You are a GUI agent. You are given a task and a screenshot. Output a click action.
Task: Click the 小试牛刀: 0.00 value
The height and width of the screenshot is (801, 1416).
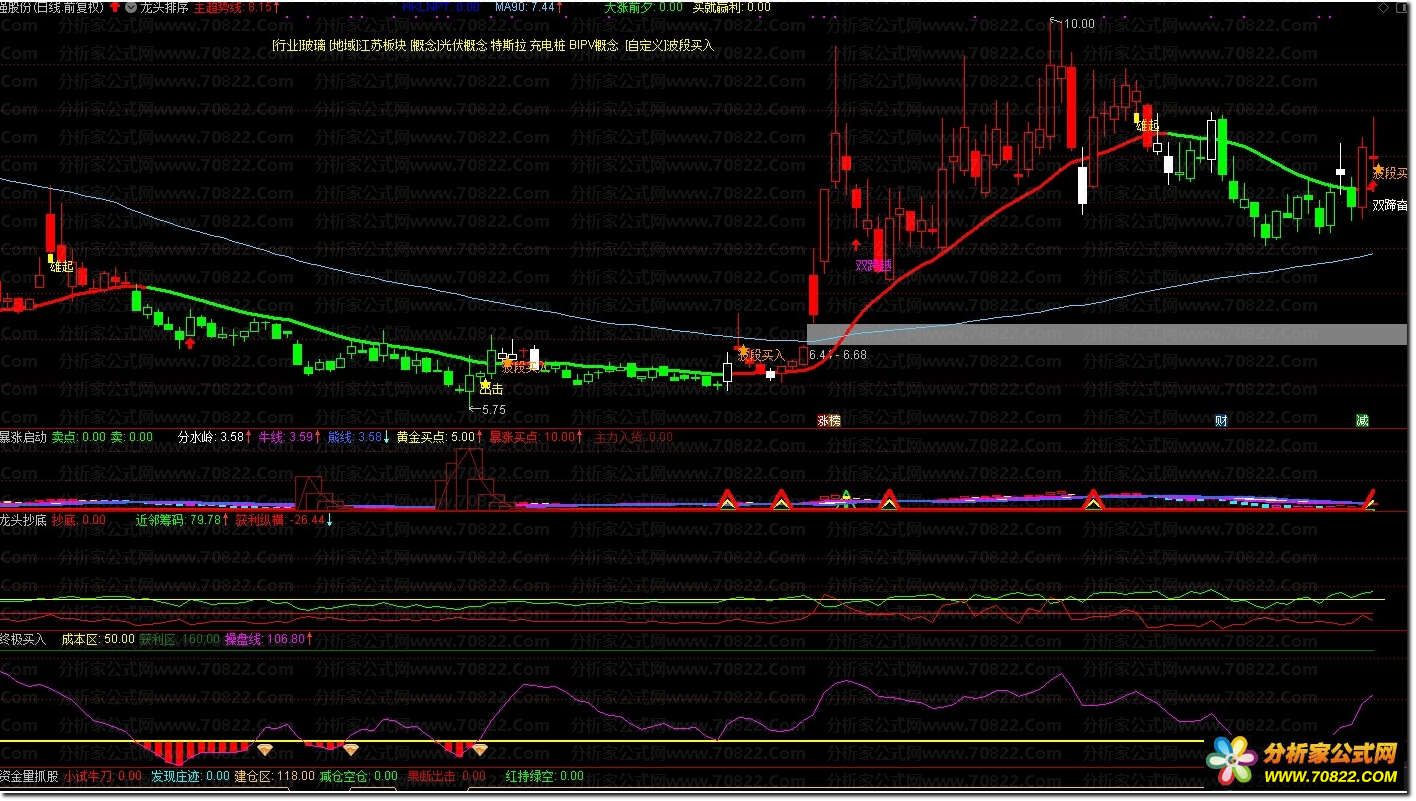(x=103, y=775)
